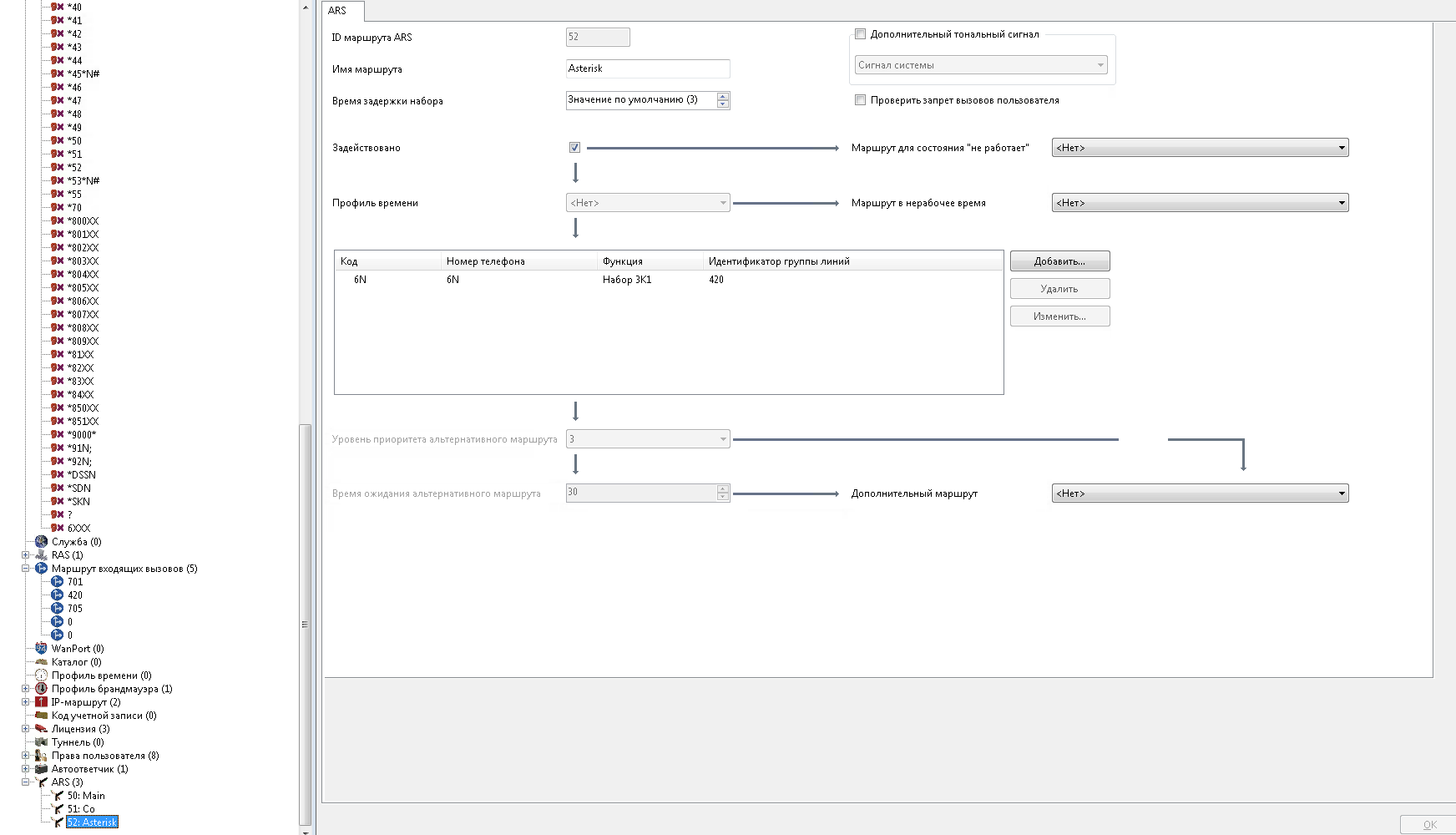This screenshot has height=835, width=1456.
Task: Click the Права пользователя icon
Action: [41, 755]
